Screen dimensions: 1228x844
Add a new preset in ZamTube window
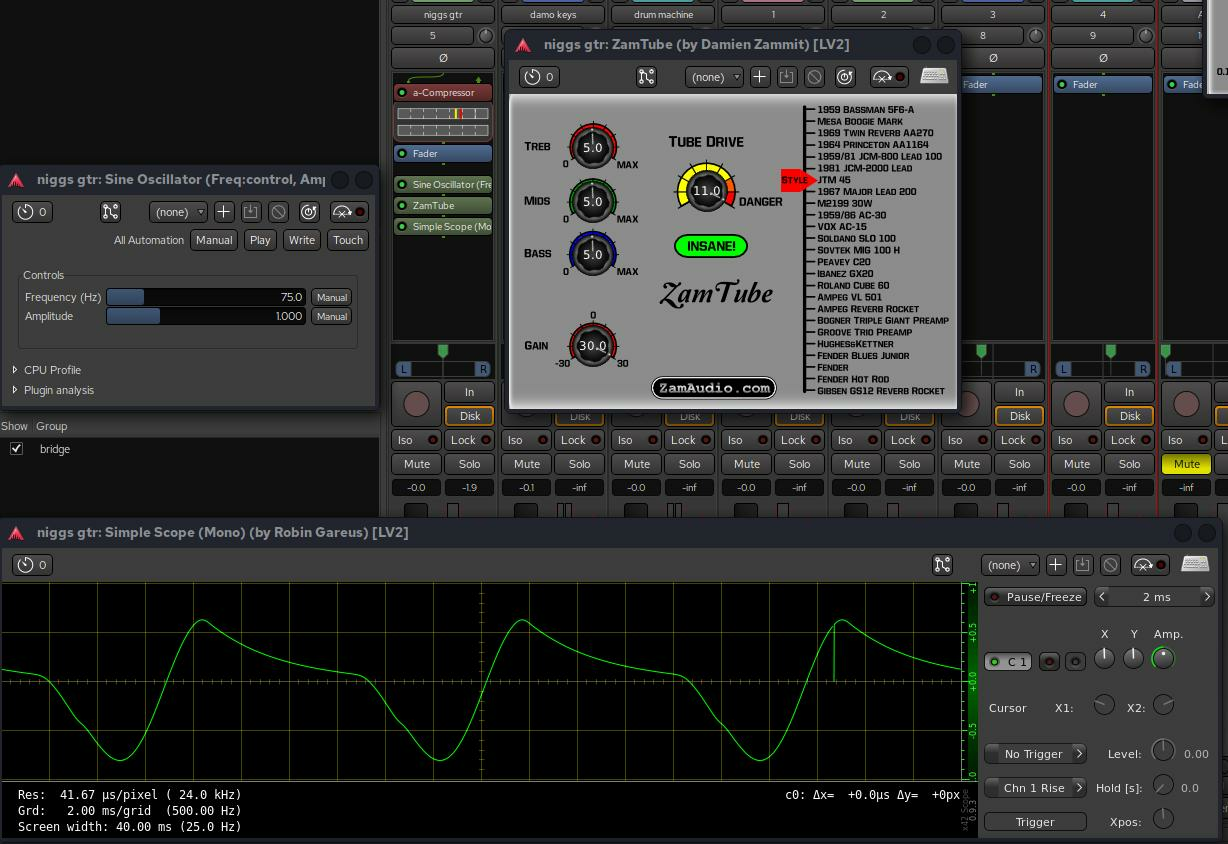tap(759, 77)
